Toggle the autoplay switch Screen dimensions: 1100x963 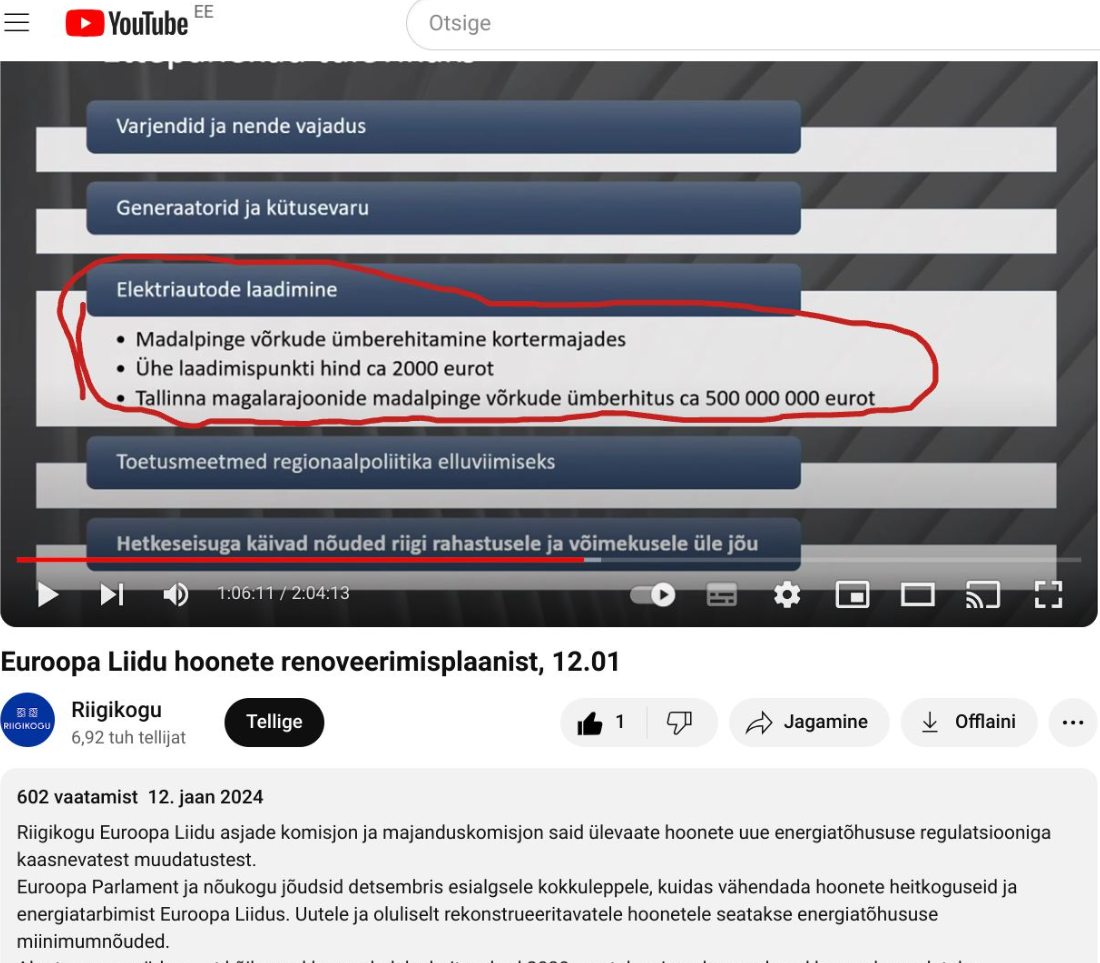tap(653, 594)
